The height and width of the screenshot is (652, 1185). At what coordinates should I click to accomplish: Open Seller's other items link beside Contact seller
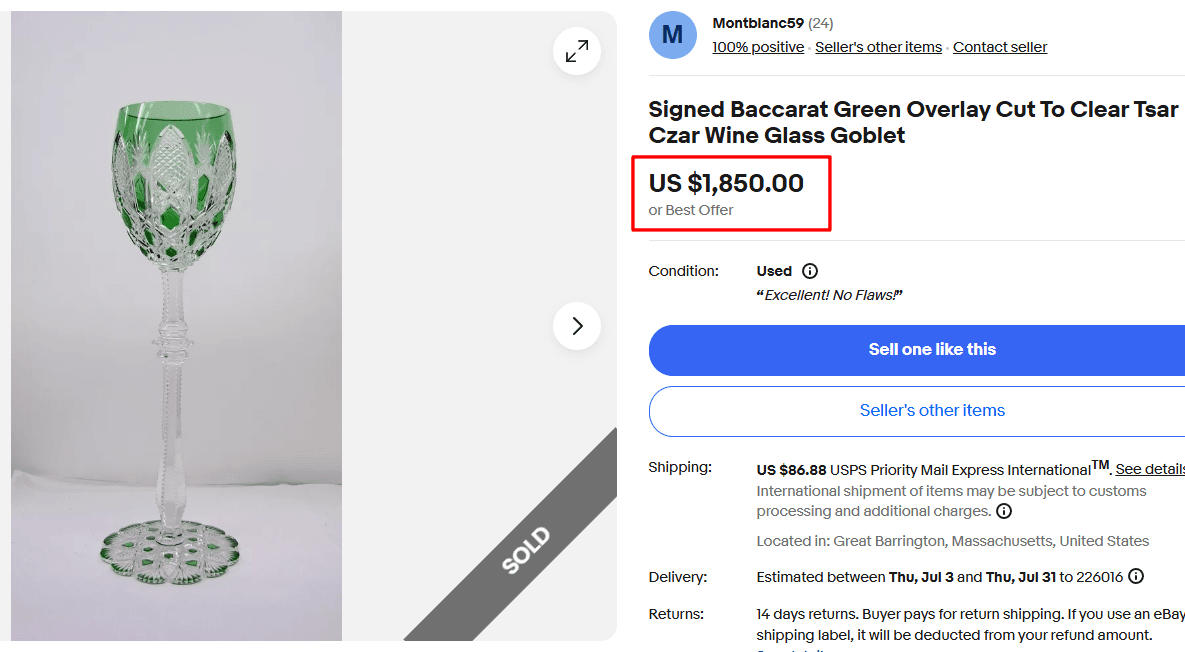point(878,47)
